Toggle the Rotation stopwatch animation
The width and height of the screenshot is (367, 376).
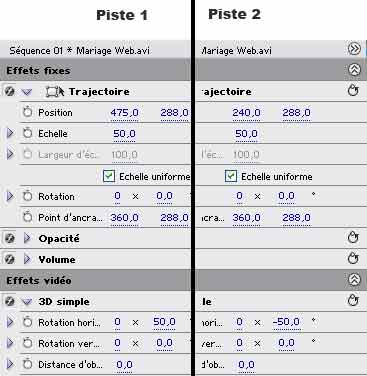point(28,196)
